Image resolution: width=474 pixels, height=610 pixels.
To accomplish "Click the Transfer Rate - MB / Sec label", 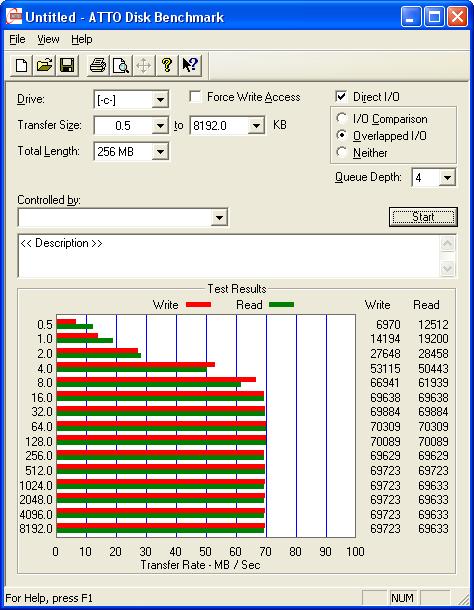I will (200, 564).
